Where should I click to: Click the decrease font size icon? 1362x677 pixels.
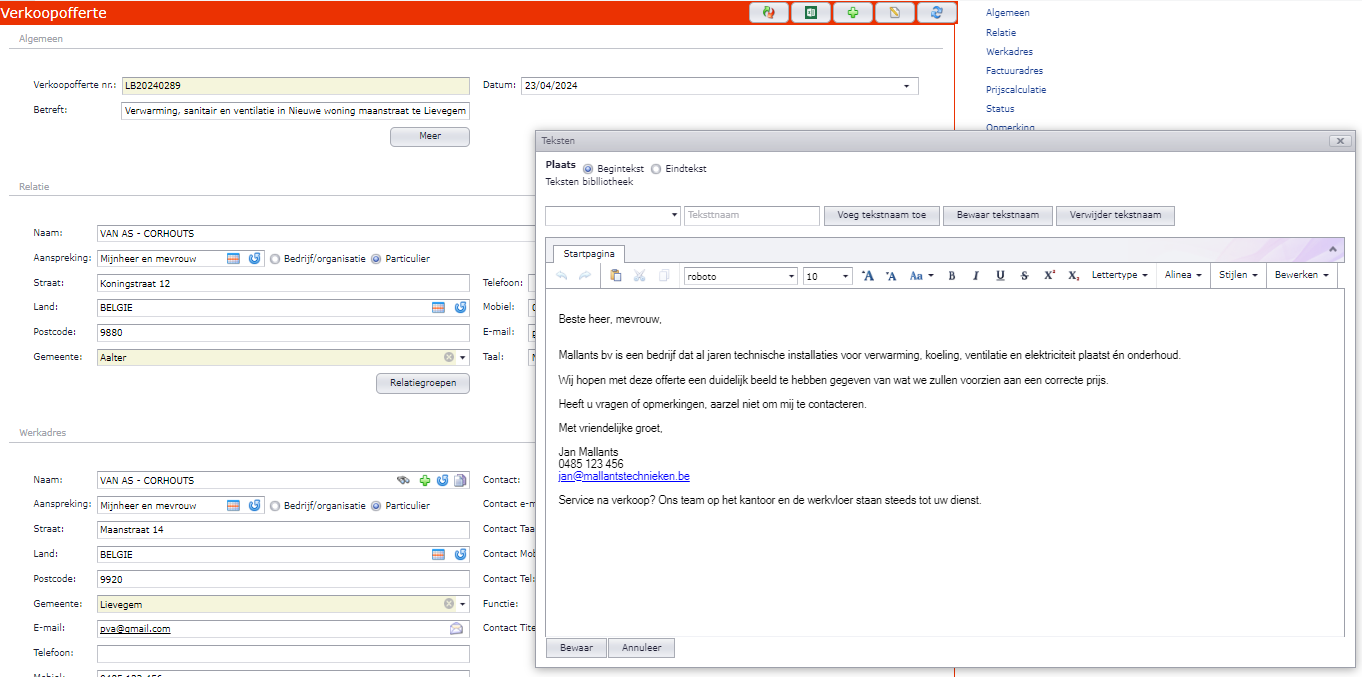(x=891, y=276)
